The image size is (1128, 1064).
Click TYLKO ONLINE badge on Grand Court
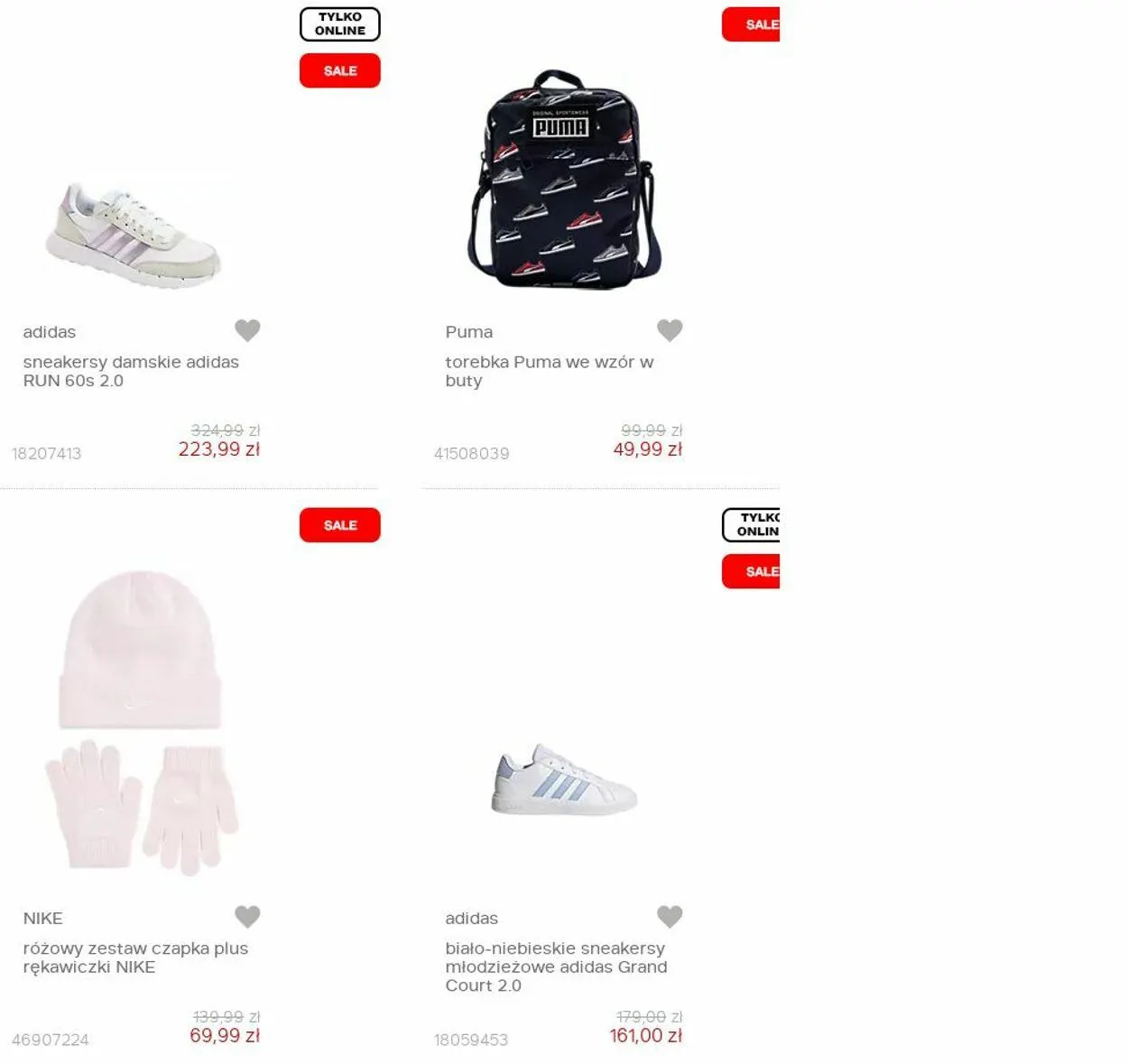[x=751, y=524]
